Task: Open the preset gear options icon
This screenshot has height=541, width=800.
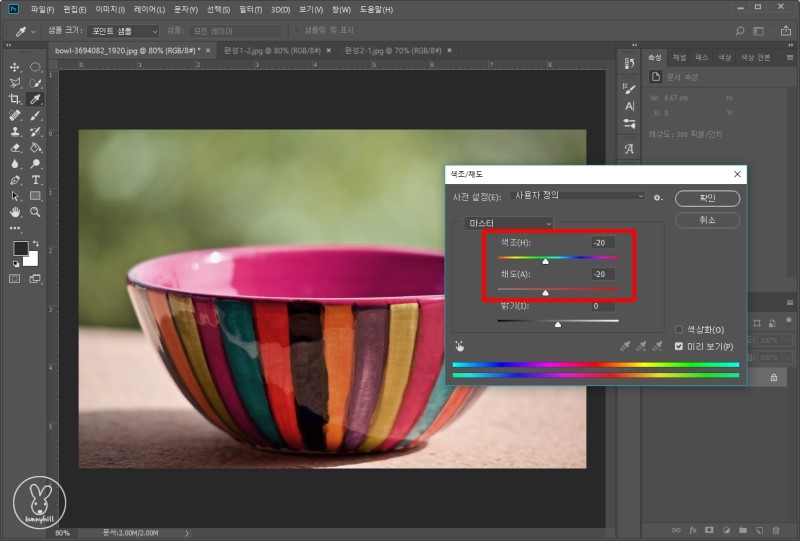Action: pyautogui.click(x=658, y=198)
